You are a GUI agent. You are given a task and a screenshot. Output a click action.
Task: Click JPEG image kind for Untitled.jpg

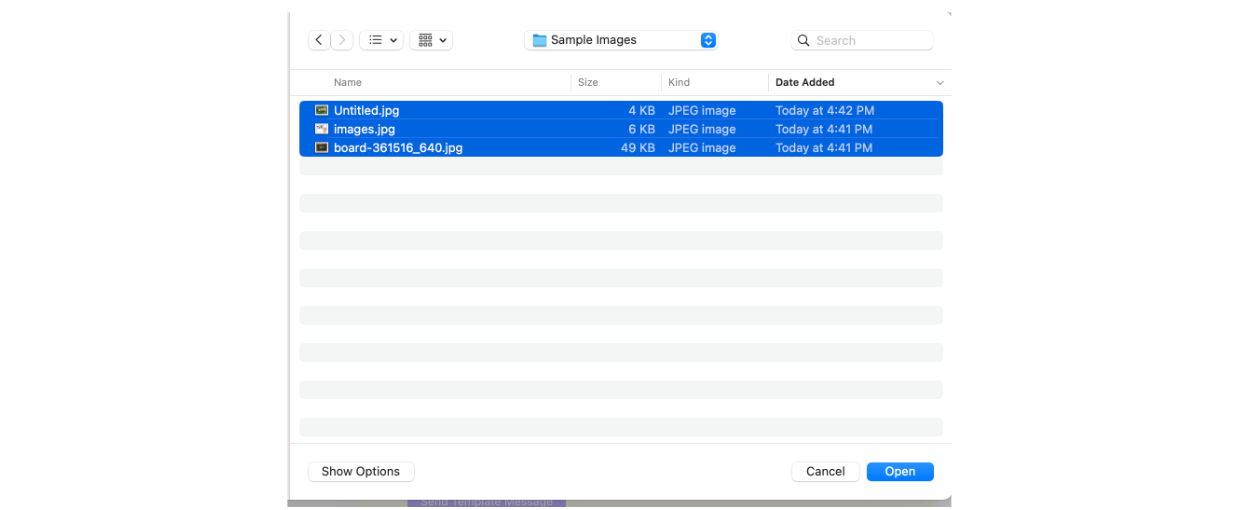[x=702, y=110]
